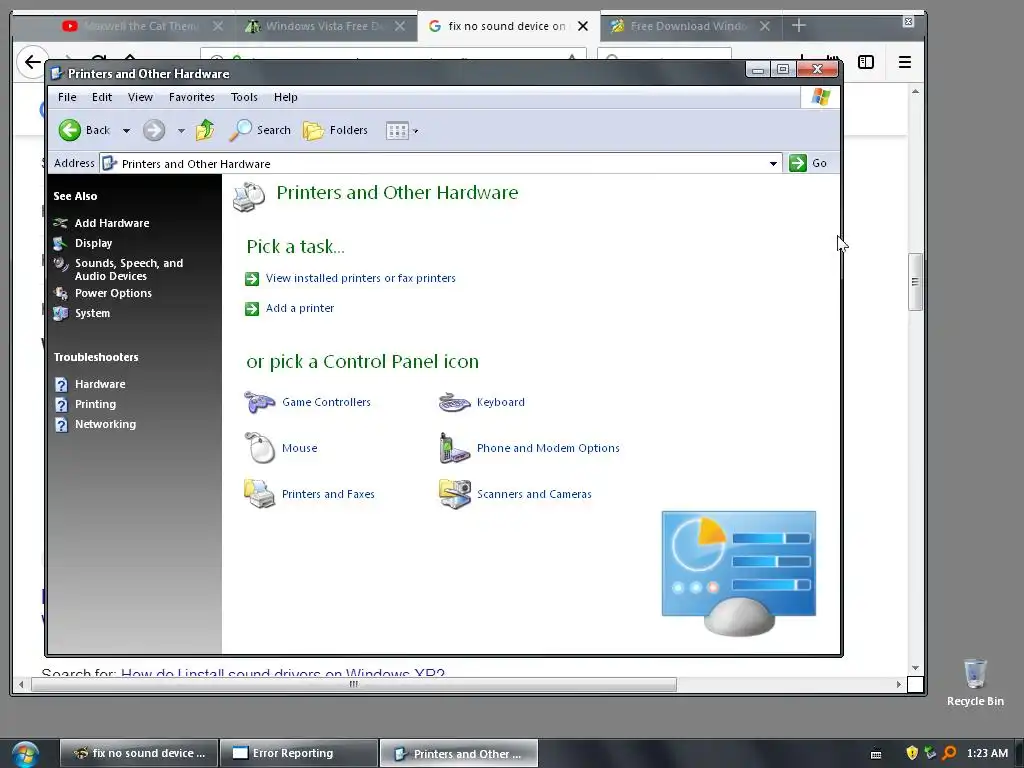
Task: Open the browser hamburger menu icon
Action: click(x=904, y=62)
